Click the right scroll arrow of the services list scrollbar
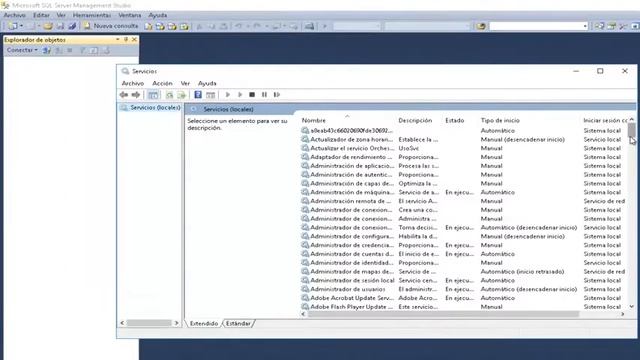Image resolution: width=640 pixels, height=360 pixels. [623, 314]
